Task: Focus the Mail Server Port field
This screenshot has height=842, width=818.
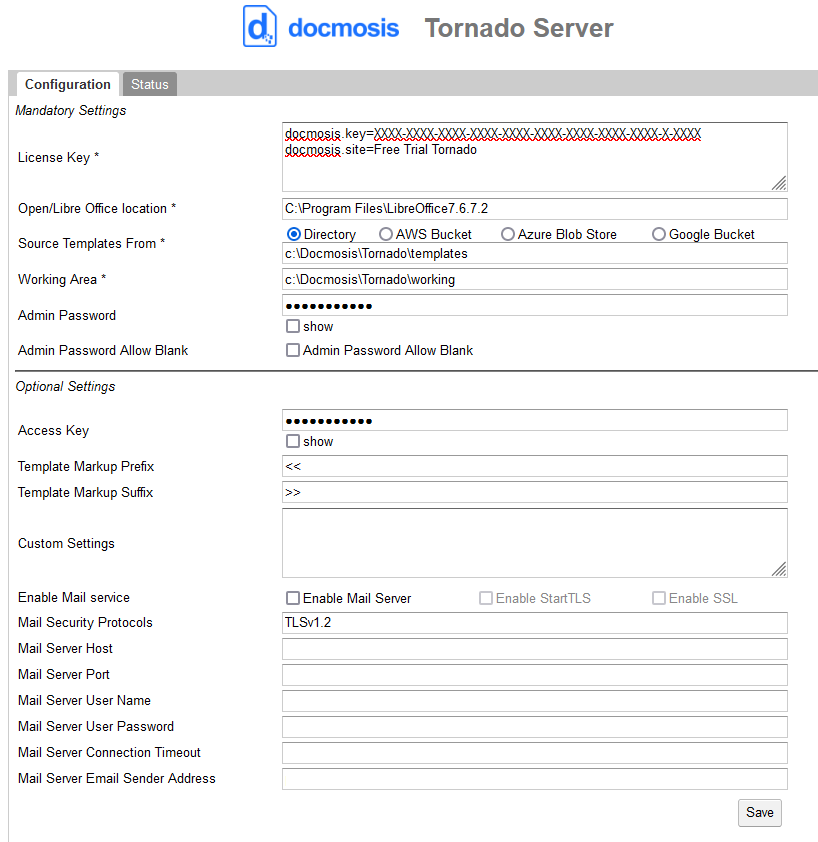Action: 534,675
